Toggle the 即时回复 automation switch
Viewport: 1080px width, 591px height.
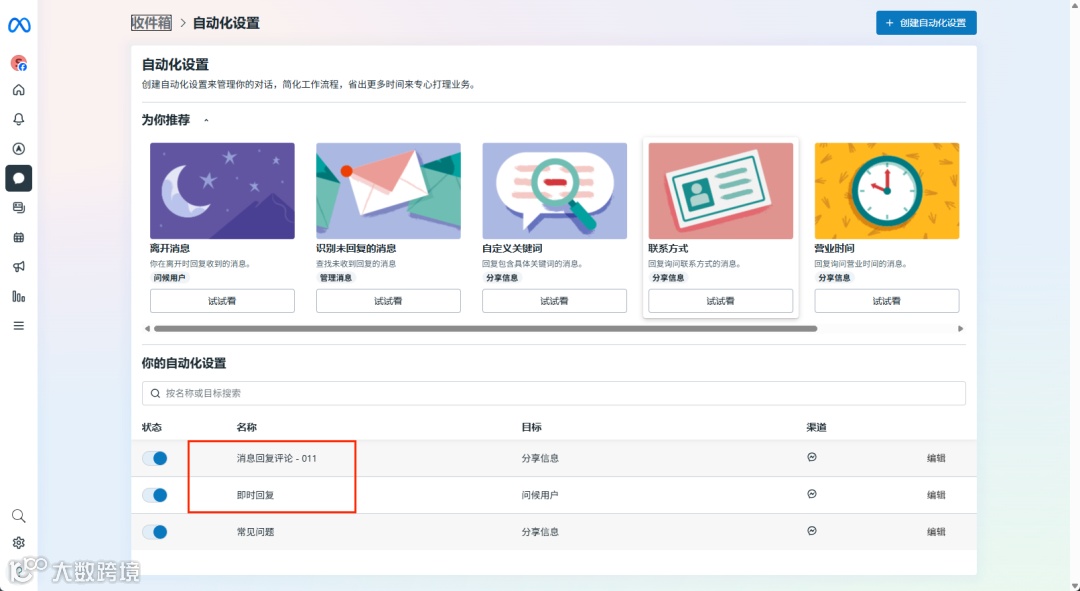coord(154,495)
